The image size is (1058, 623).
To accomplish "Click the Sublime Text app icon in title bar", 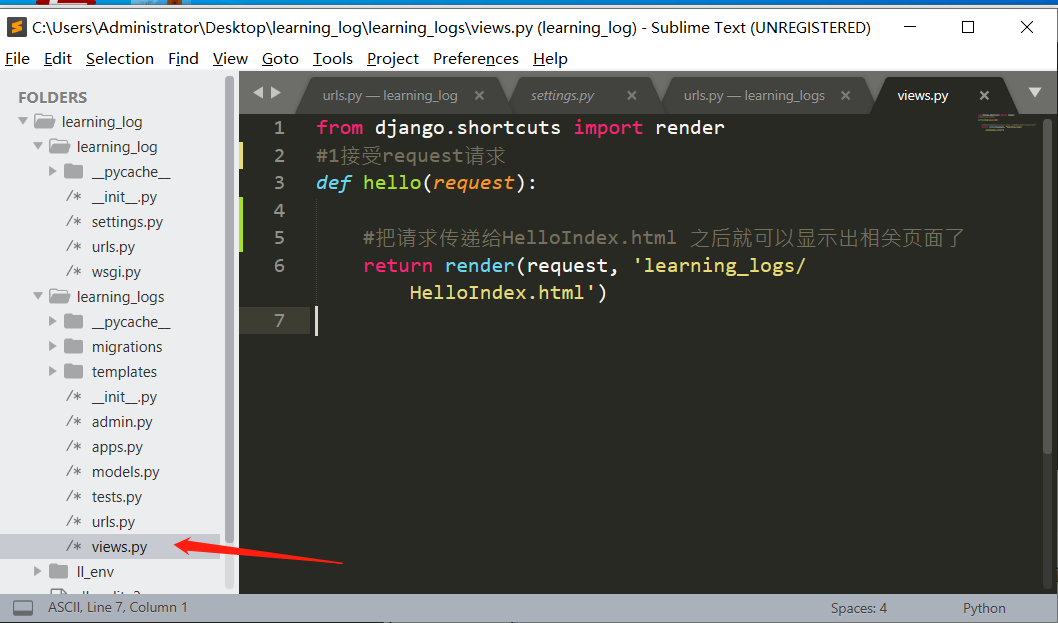I will pos(17,27).
